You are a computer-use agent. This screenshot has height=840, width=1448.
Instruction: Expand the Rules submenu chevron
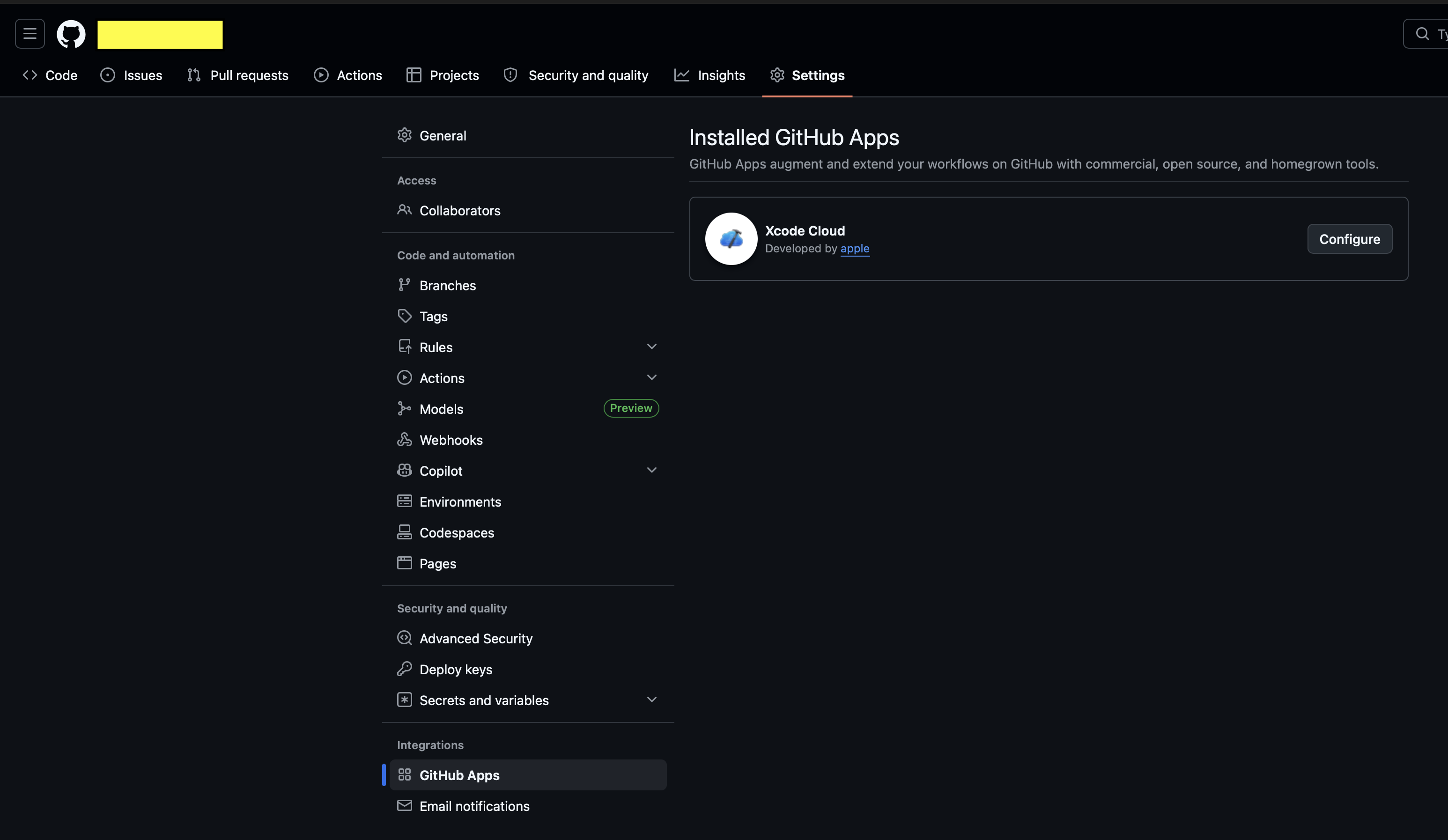[x=651, y=346]
